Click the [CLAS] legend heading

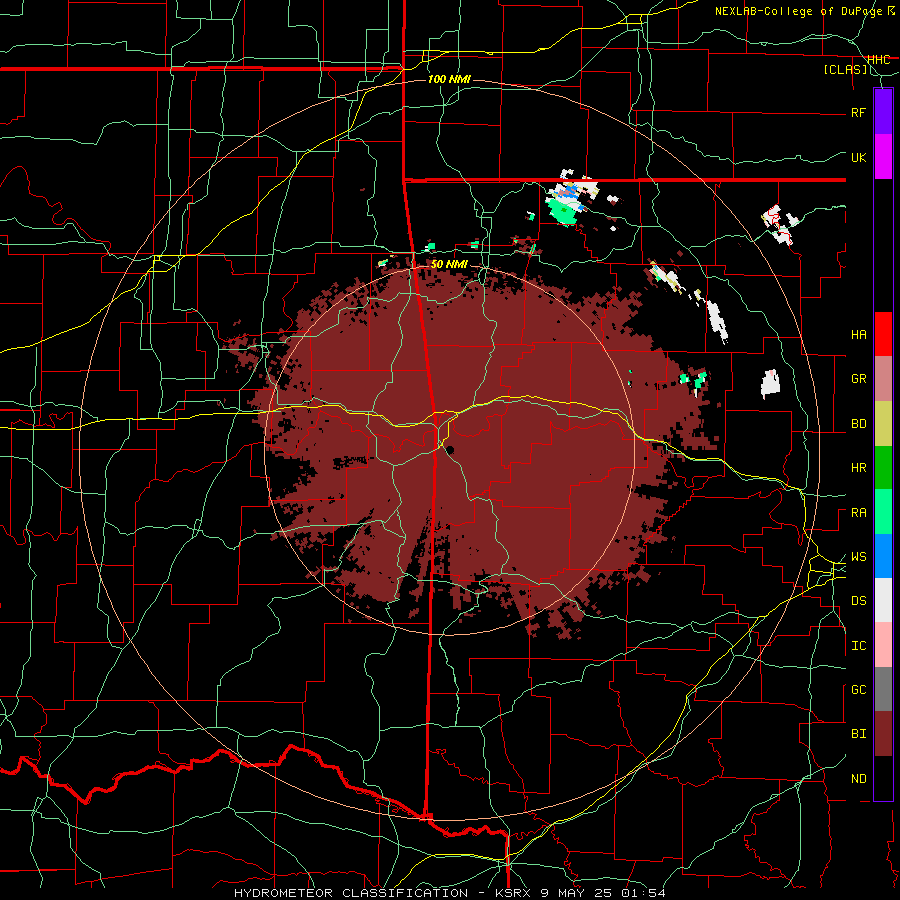click(x=845, y=70)
